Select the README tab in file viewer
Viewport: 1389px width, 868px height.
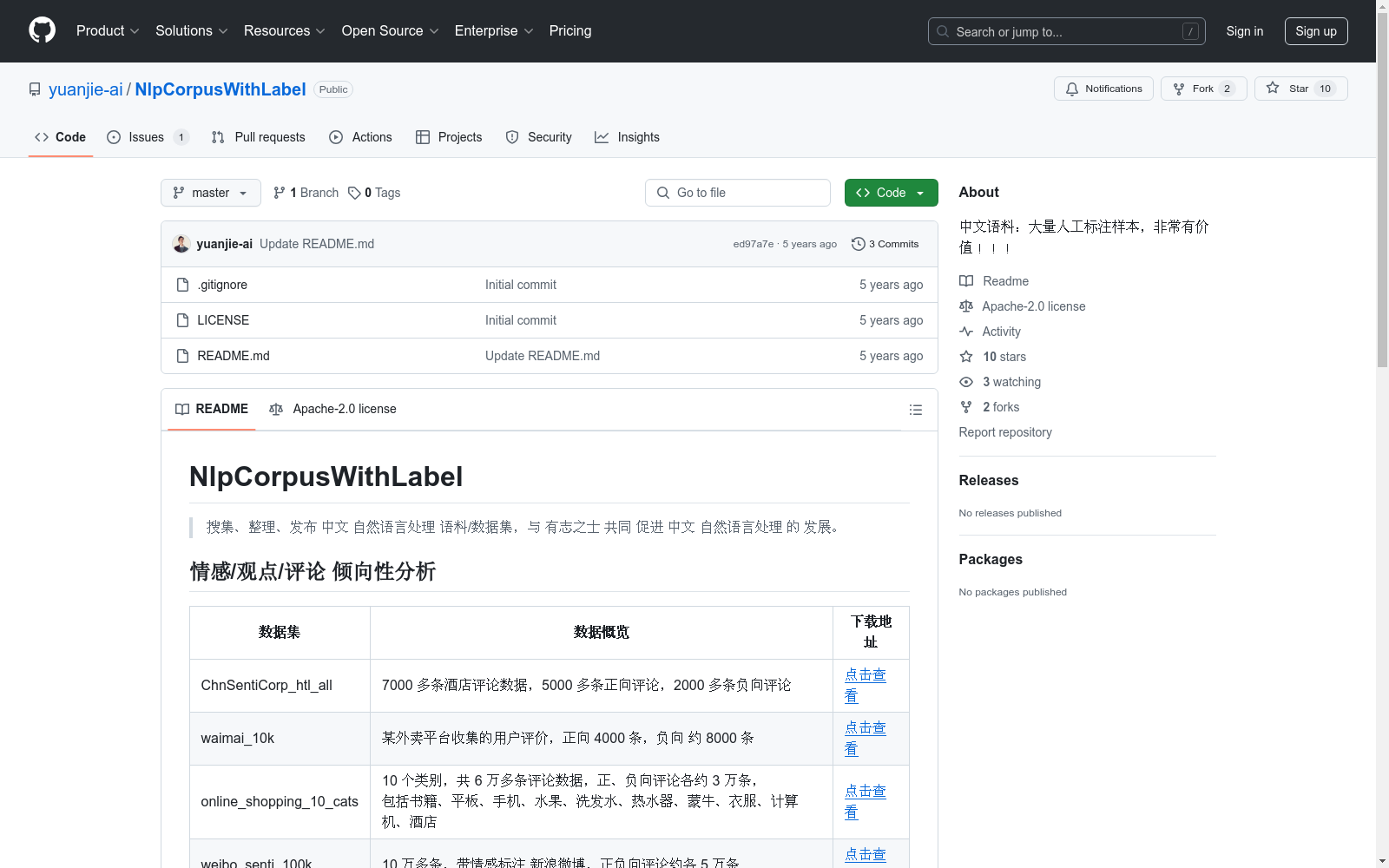click(x=212, y=409)
